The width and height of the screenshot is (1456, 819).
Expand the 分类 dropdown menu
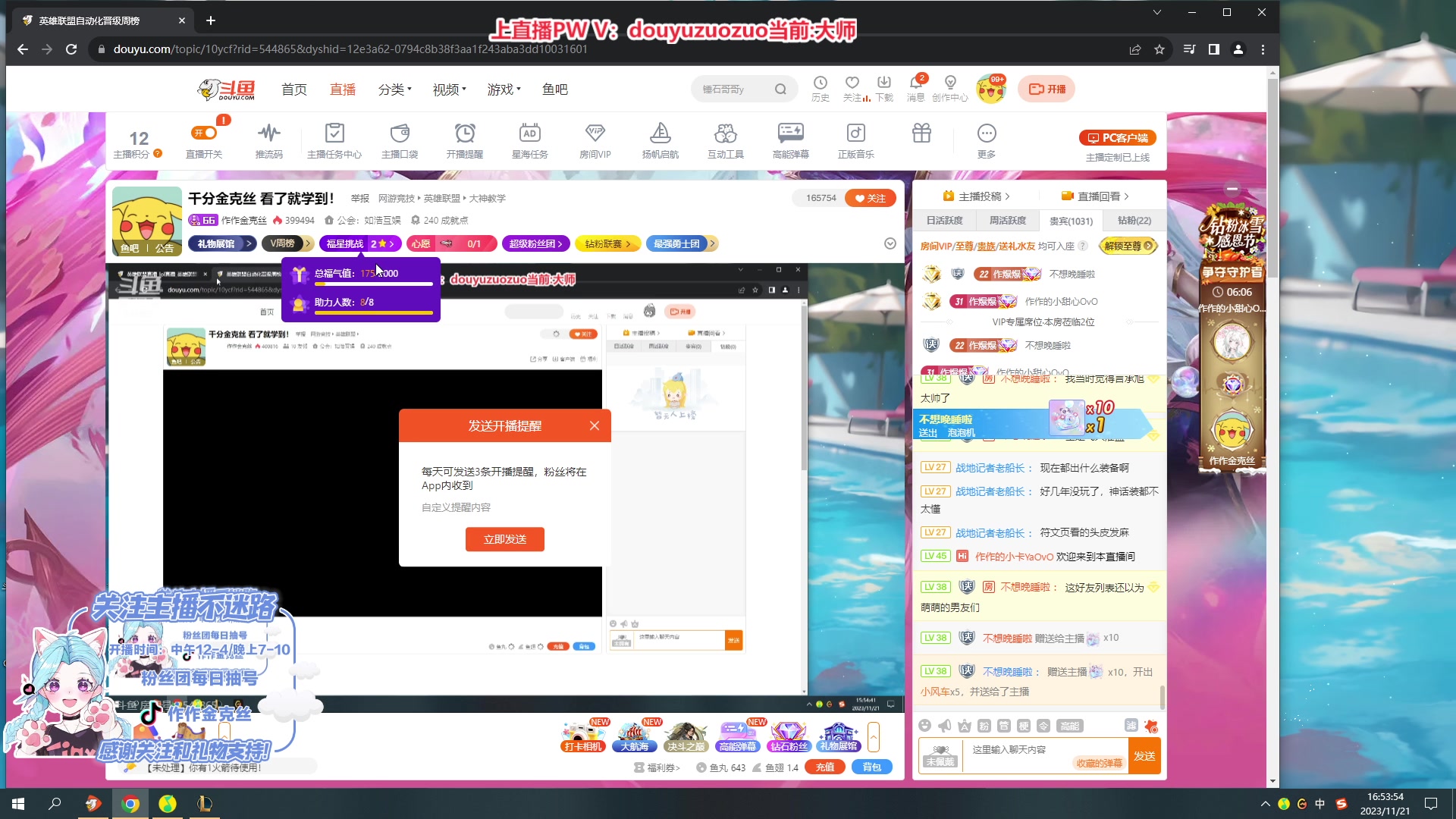tap(394, 89)
